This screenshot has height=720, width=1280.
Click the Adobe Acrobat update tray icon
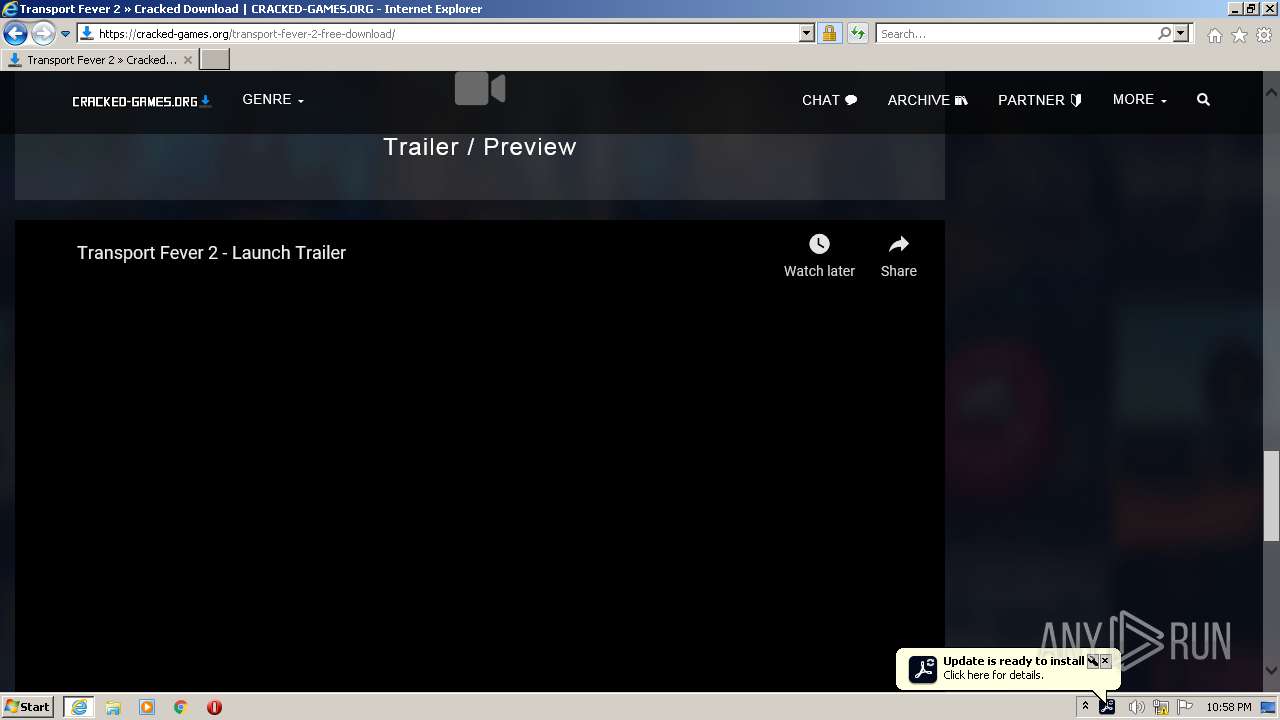point(1107,707)
